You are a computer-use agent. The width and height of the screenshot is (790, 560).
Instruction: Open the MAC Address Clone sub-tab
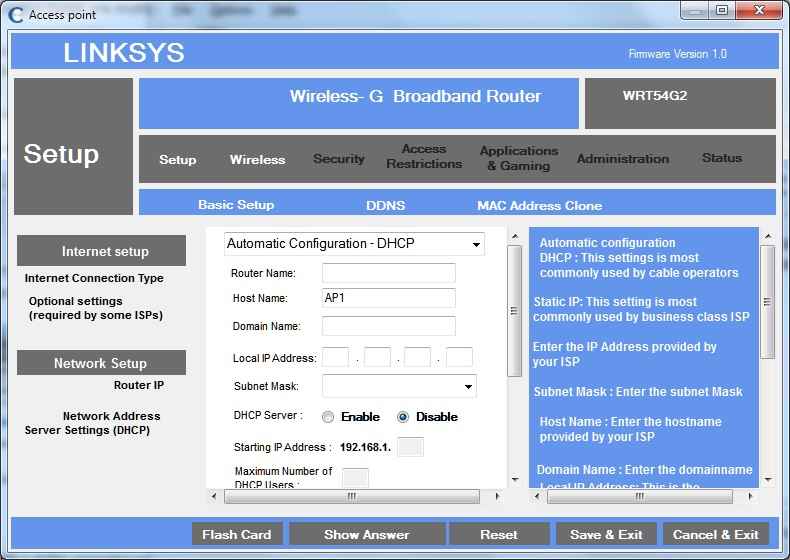tap(539, 205)
